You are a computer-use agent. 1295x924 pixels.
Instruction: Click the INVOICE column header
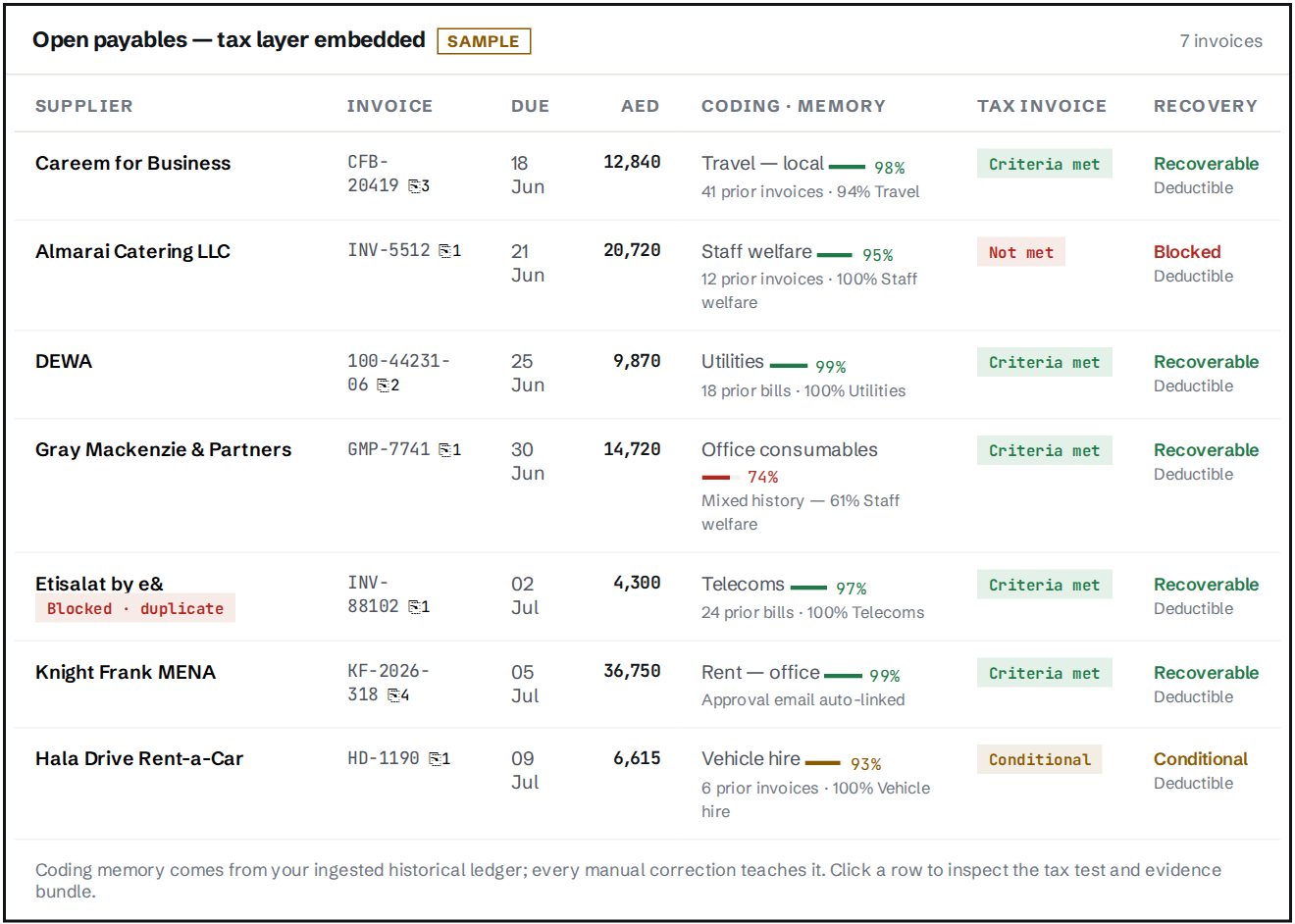(389, 106)
